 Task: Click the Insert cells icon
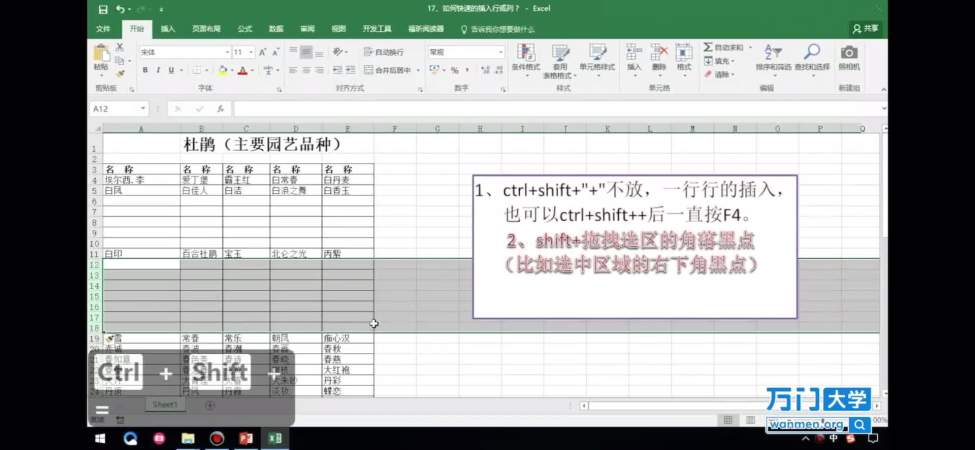coord(634,53)
